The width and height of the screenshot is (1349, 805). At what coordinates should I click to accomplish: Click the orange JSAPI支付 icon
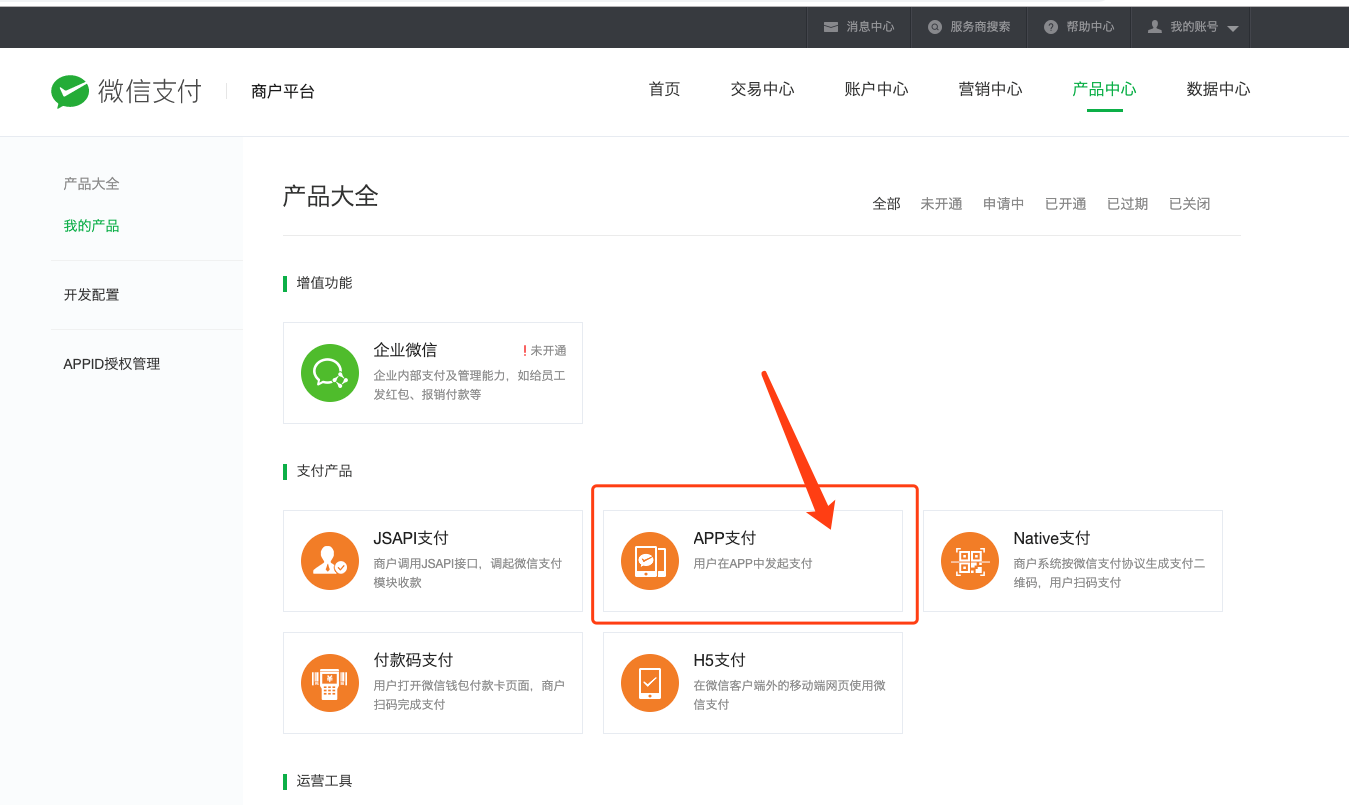click(330, 561)
